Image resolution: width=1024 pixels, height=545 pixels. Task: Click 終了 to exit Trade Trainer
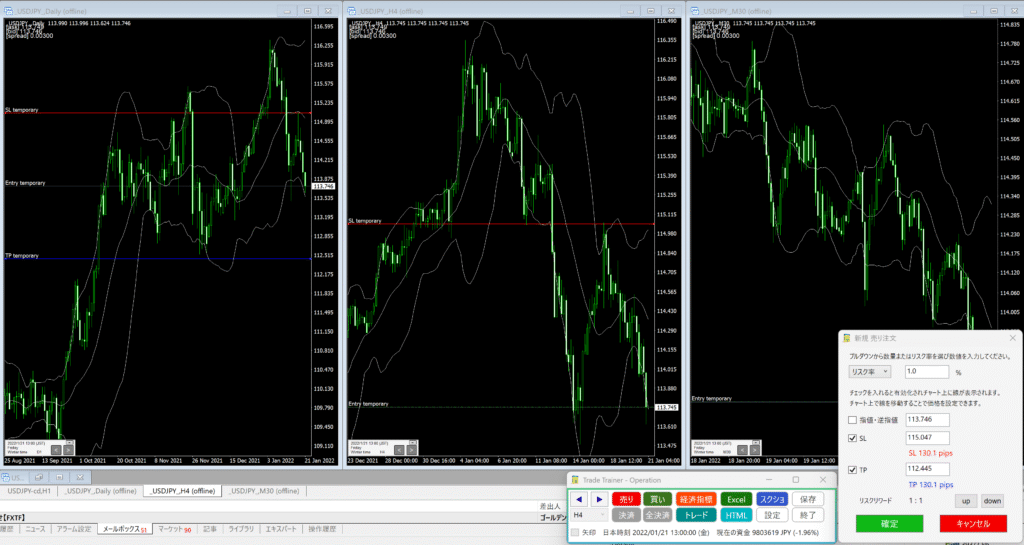(x=808, y=515)
